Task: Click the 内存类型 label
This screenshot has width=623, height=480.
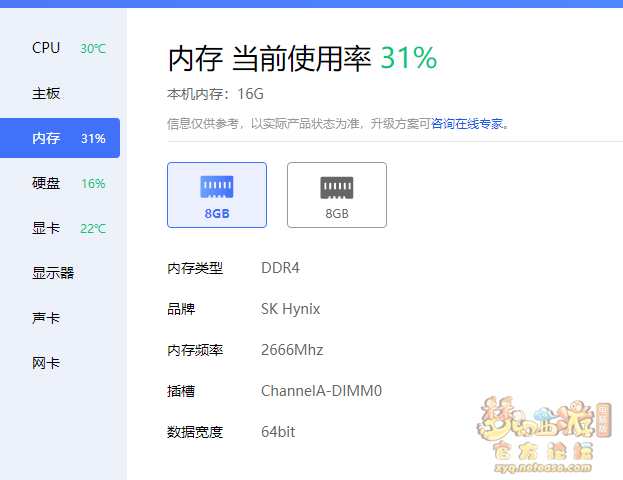Action: (195, 268)
